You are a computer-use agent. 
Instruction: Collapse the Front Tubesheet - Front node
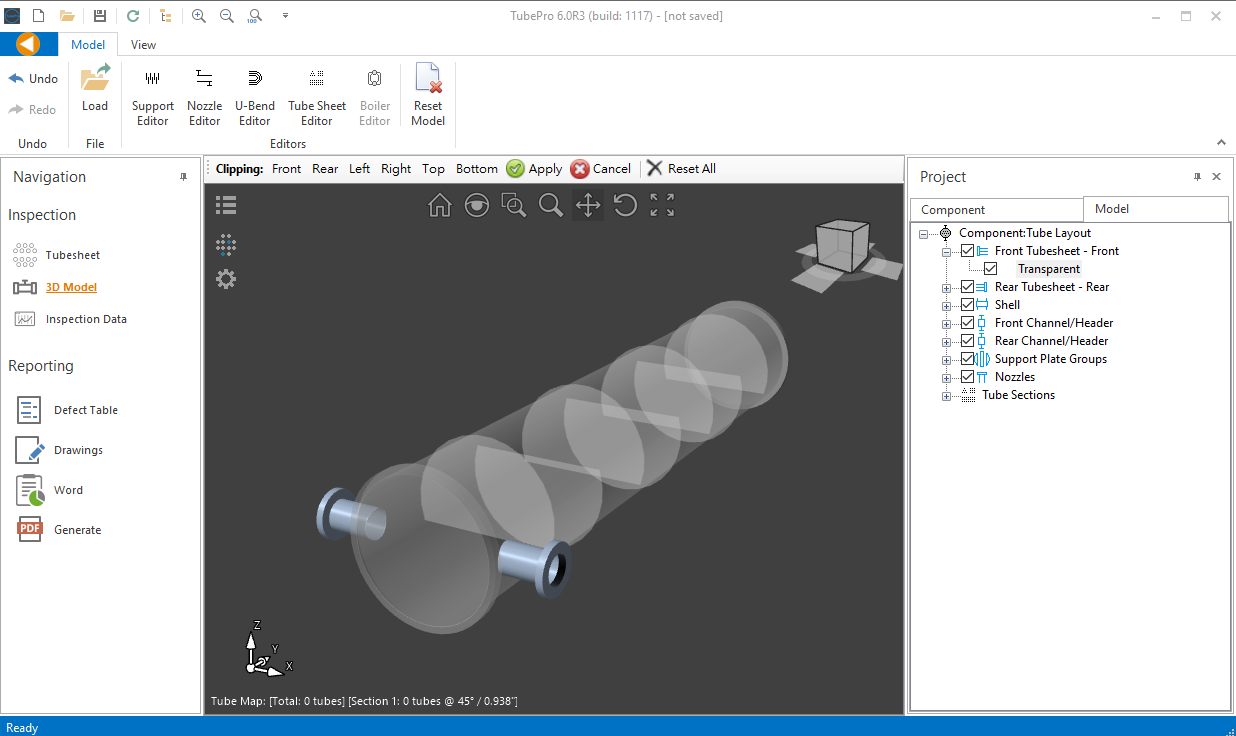(946, 252)
